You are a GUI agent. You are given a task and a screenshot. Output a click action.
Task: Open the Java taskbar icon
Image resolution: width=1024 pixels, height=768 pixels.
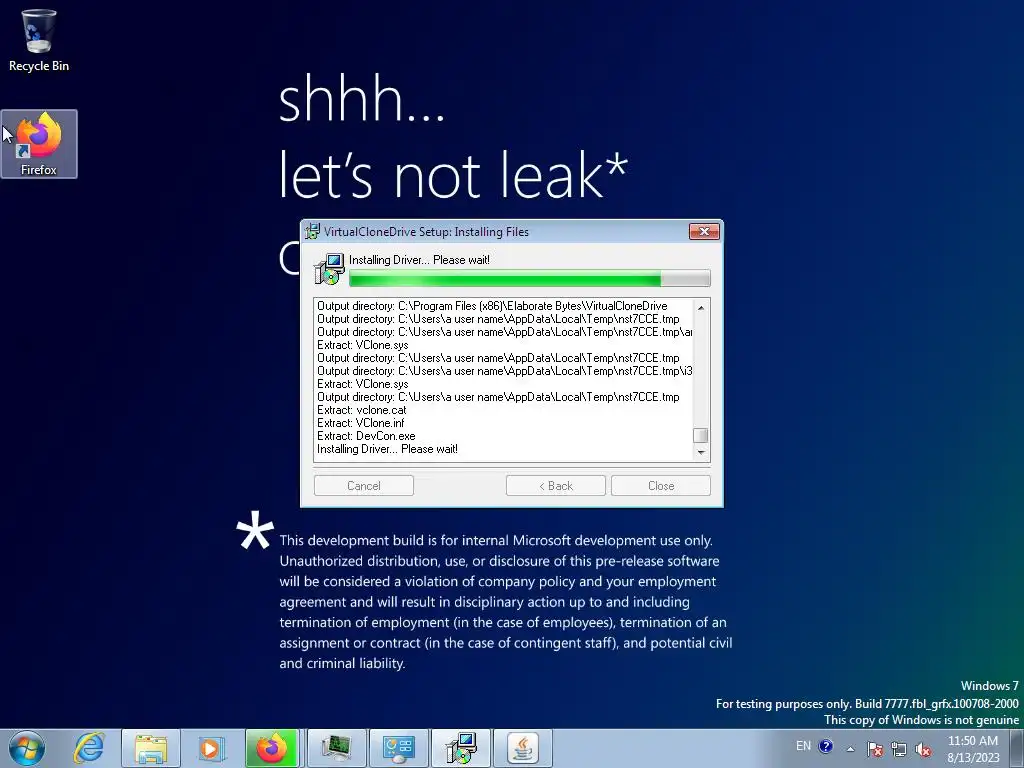pos(523,748)
